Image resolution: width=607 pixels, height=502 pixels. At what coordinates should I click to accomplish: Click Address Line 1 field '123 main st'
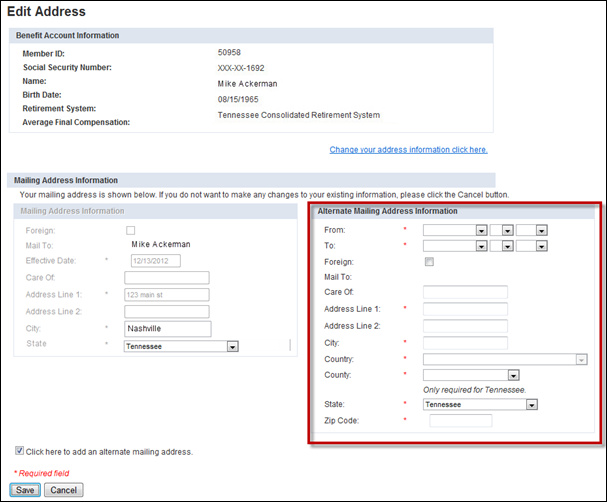tap(166, 295)
